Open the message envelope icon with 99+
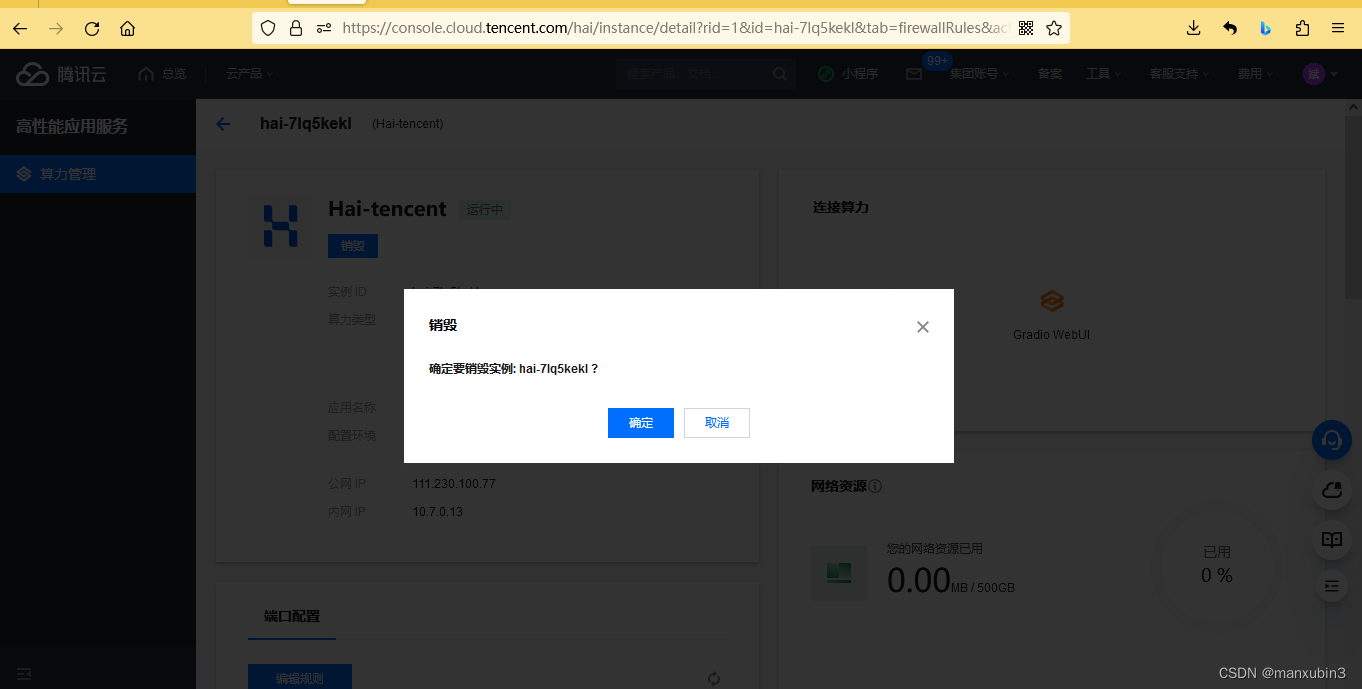Image resolution: width=1362 pixels, height=689 pixels. point(914,74)
